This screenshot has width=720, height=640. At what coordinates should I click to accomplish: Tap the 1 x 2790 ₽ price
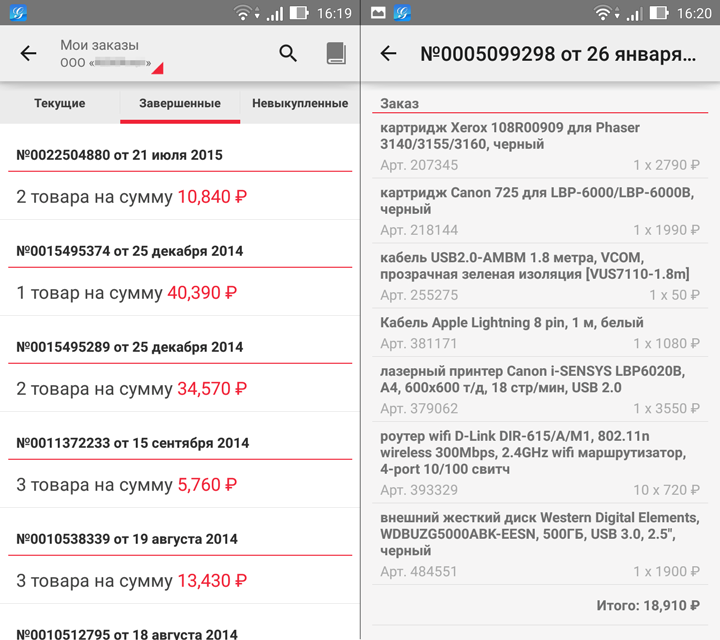click(x=667, y=165)
